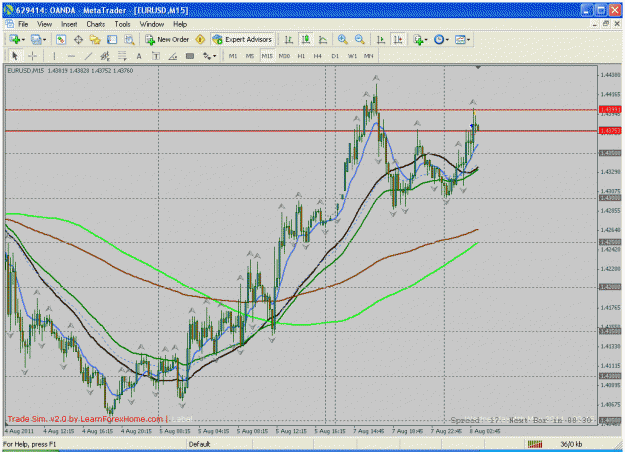The width and height of the screenshot is (625, 452).
Task: Toggle Chart Shift icon
Action: coord(398,39)
